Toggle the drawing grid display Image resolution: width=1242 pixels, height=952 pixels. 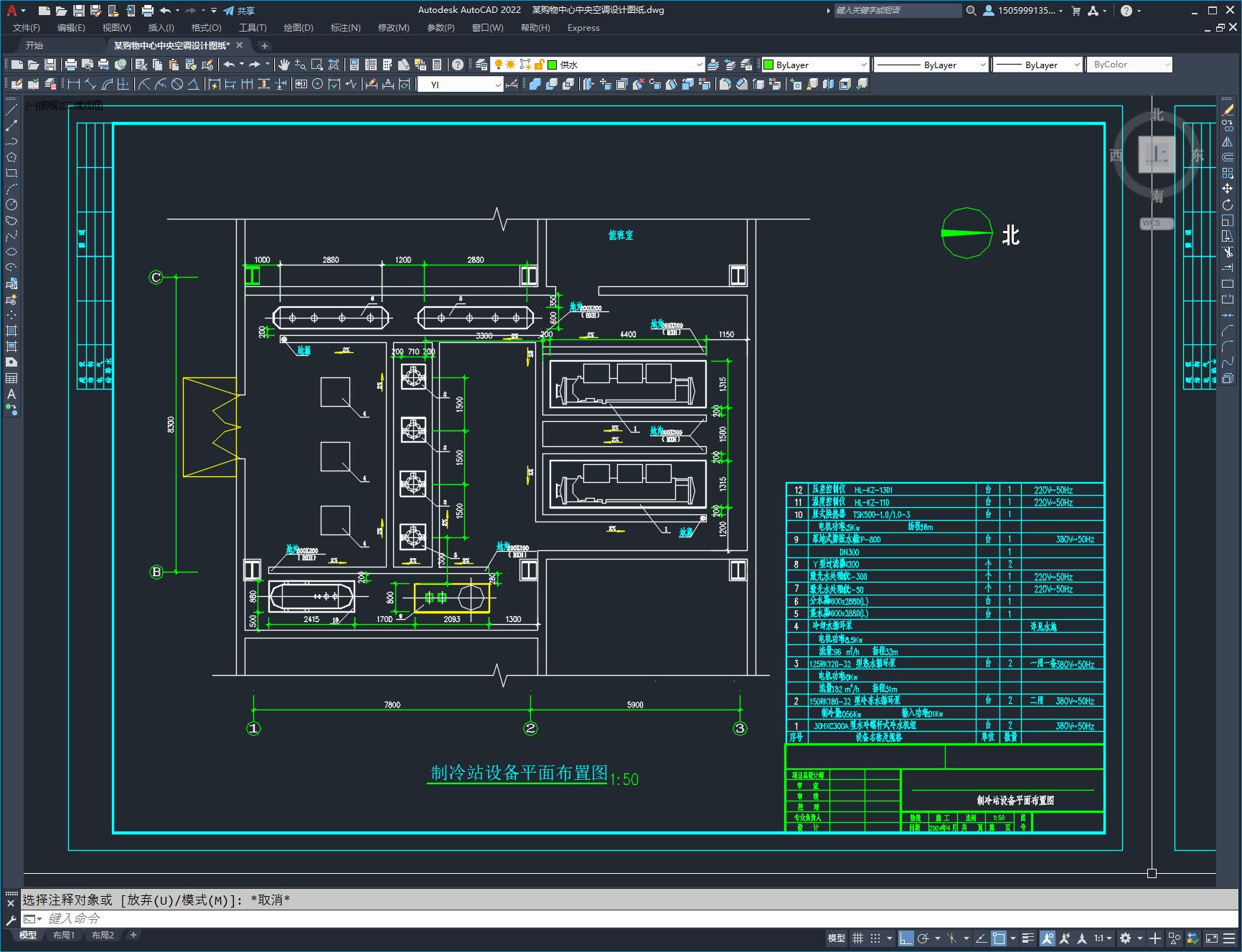(x=857, y=938)
